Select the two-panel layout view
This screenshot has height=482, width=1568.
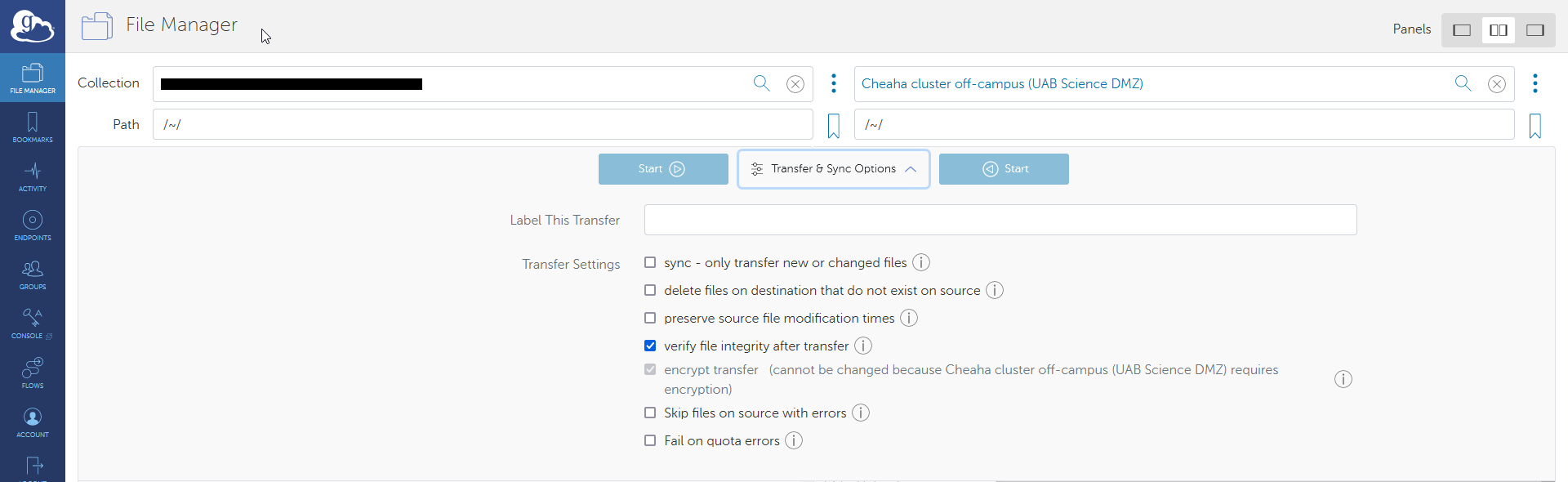pyautogui.click(x=1498, y=30)
